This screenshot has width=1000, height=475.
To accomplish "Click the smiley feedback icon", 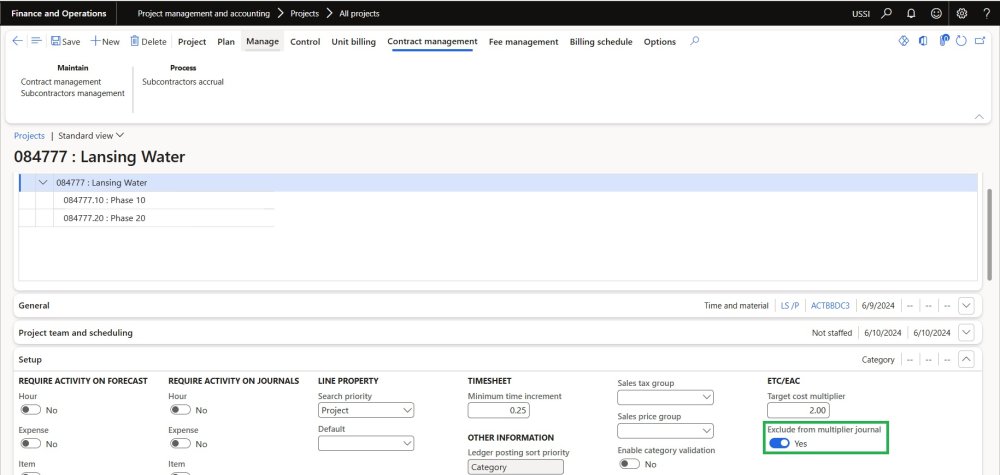I will point(936,13).
